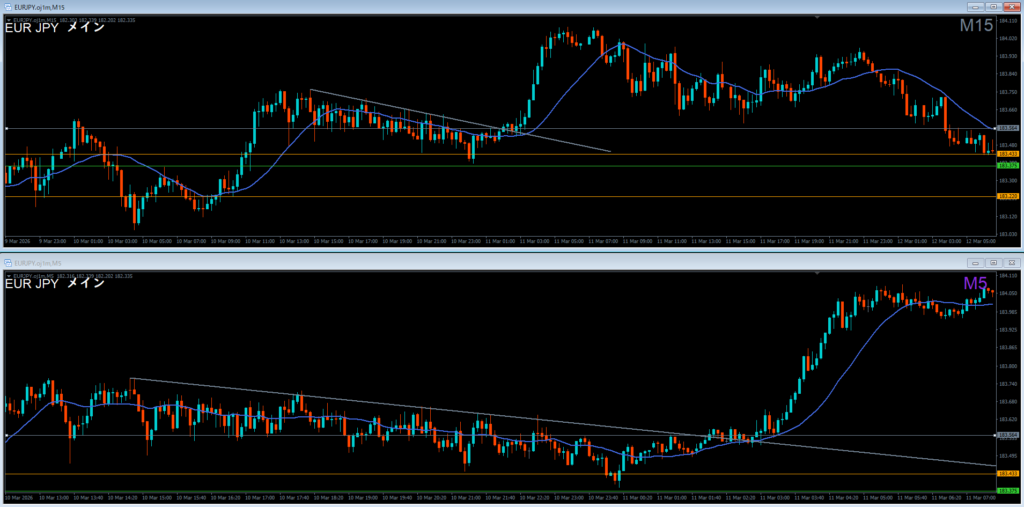
Task: Expand the one-click trading arrow in M5 chart
Action: pyautogui.click(x=9, y=274)
